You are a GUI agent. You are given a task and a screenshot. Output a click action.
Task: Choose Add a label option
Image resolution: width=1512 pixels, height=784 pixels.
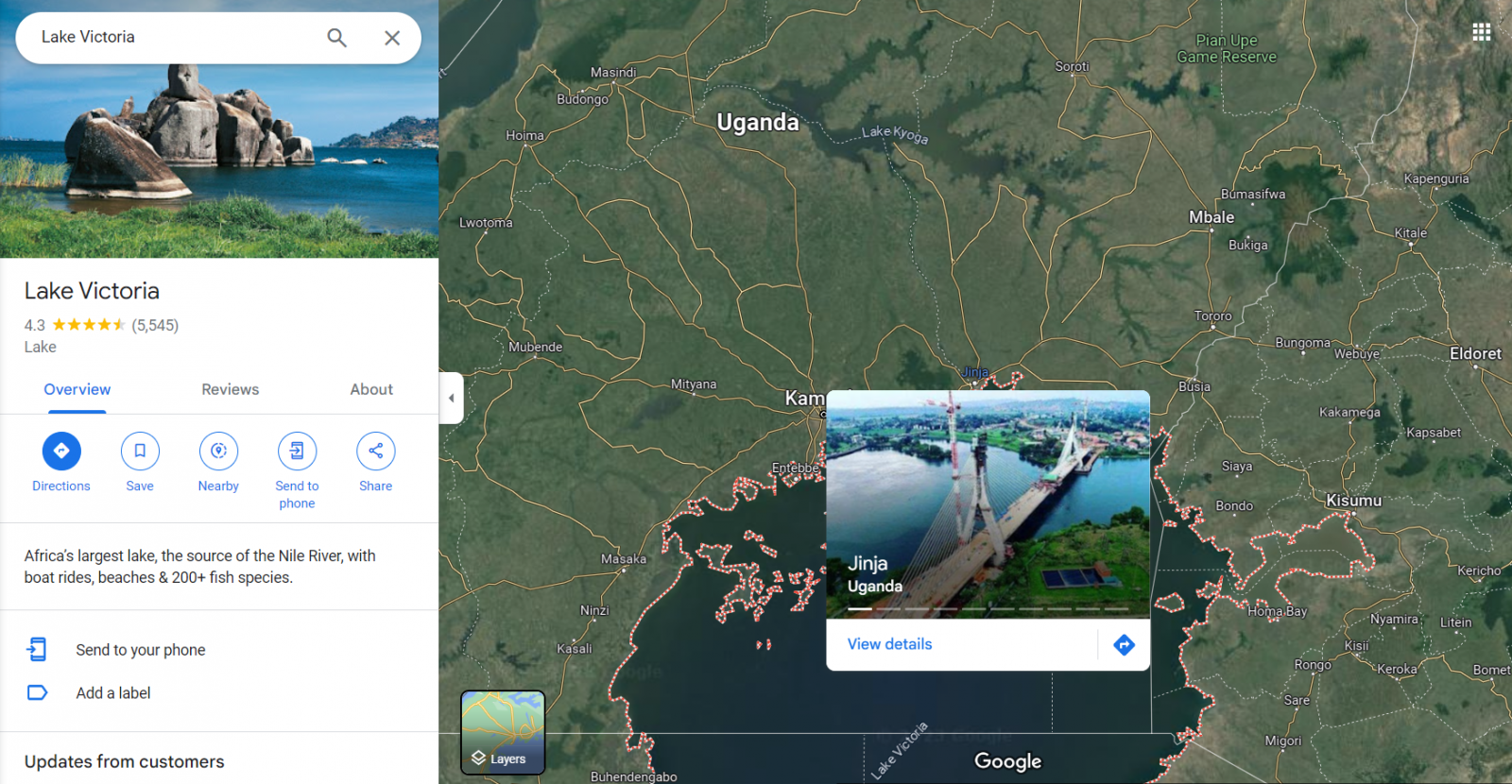tap(113, 693)
